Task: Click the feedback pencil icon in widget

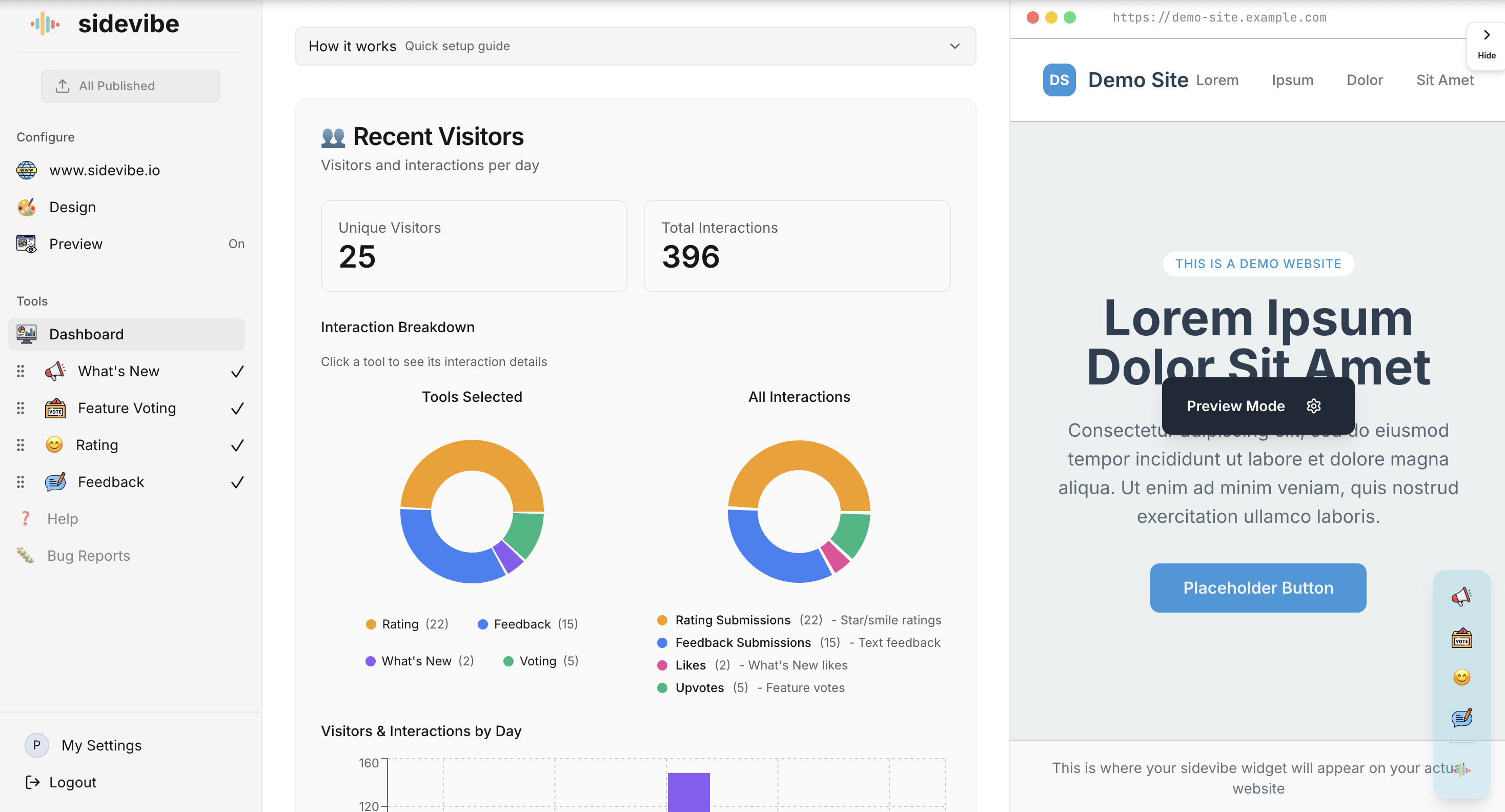Action: pyautogui.click(x=1461, y=717)
